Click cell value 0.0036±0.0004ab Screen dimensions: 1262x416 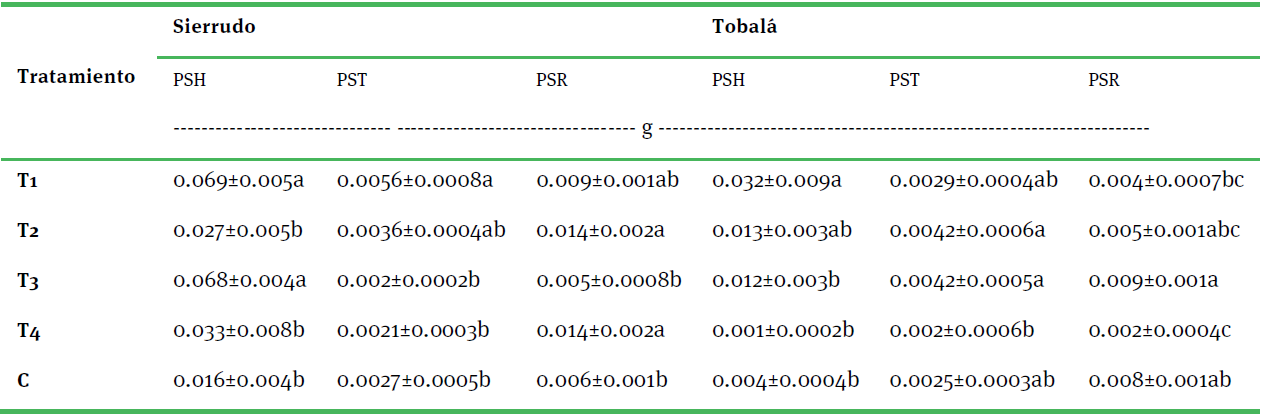tap(421, 231)
